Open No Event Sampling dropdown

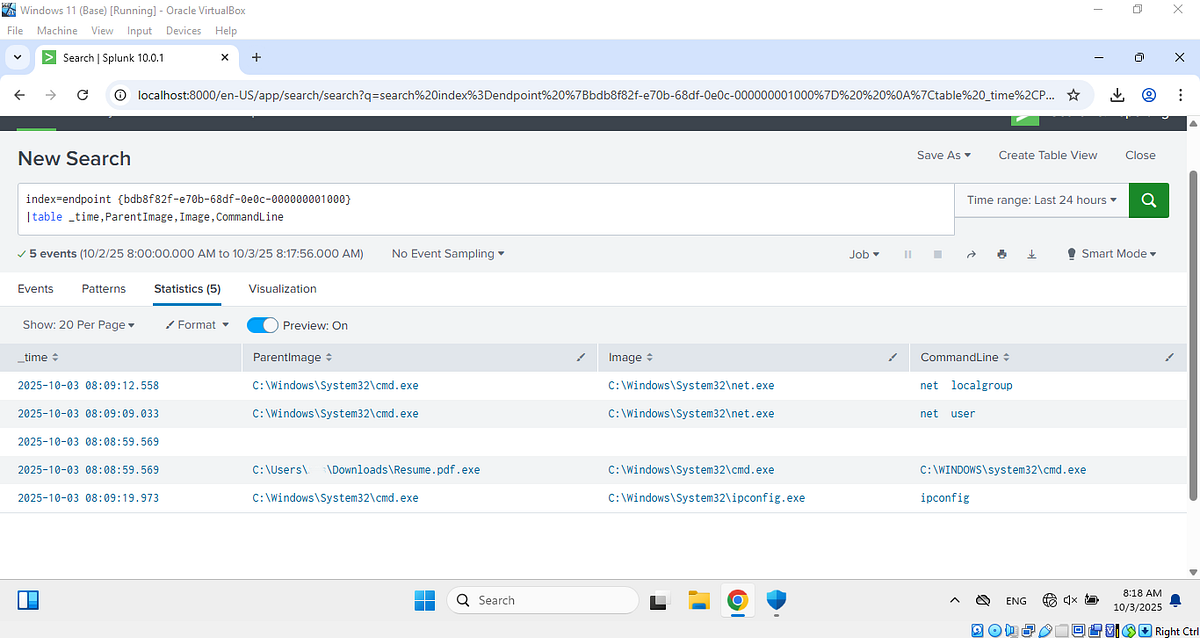(x=448, y=254)
